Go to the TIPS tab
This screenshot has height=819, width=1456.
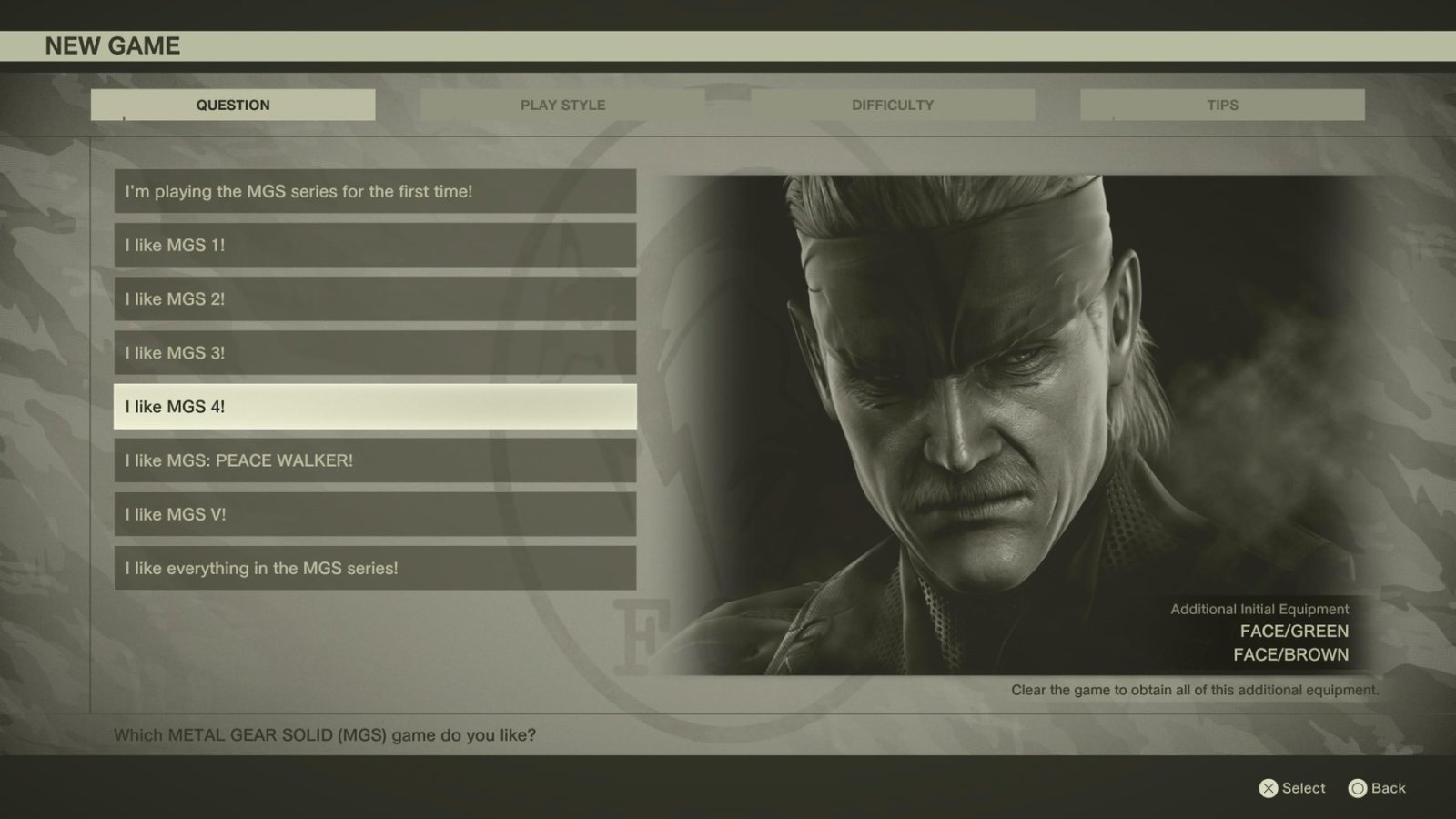click(1222, 105)
